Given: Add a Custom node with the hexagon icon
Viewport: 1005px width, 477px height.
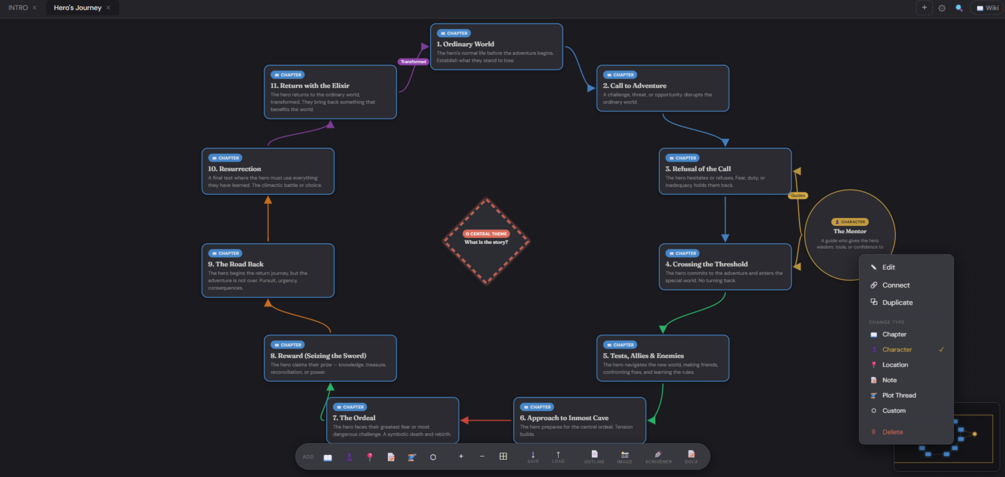Looking at the screenshot, I should click(x=433, y=457).
